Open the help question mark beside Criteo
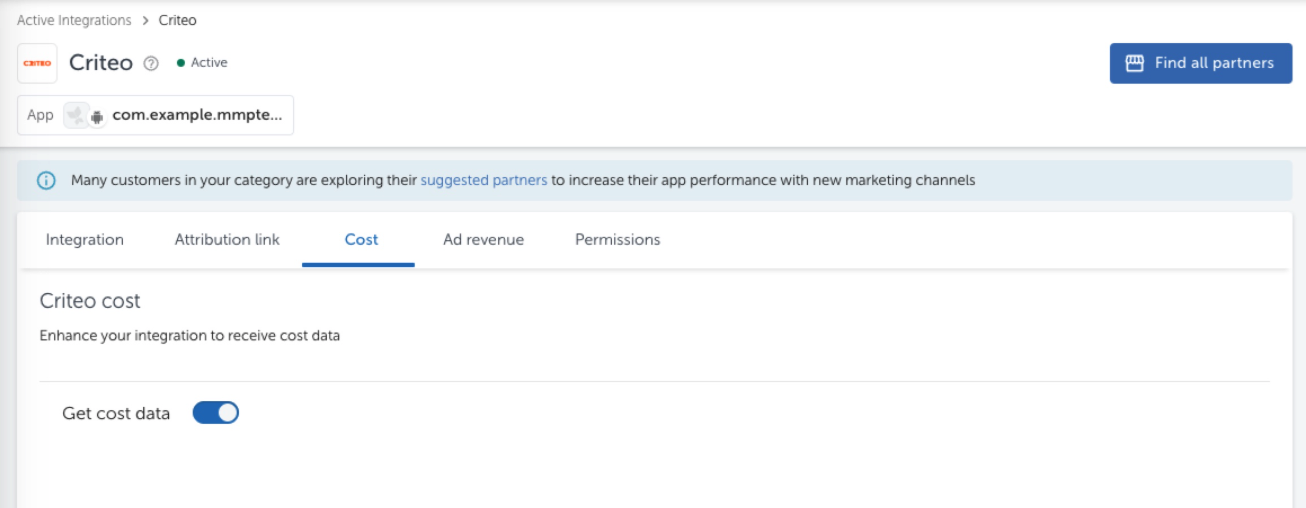The image size is (1306, 508). tap(151, 63)
